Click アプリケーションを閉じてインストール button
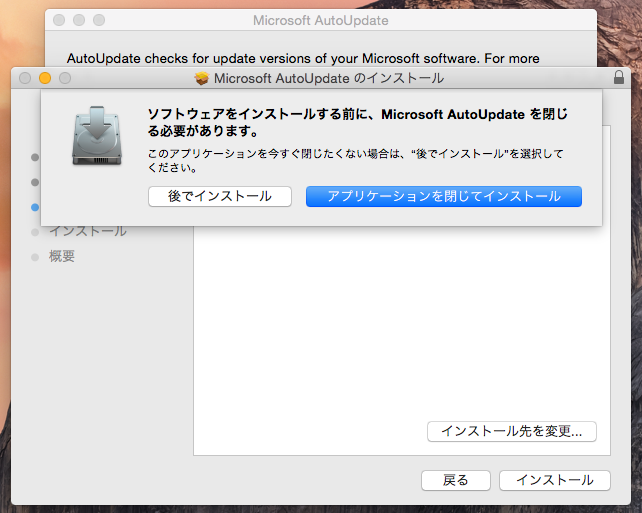 click(x=444, y=197)
